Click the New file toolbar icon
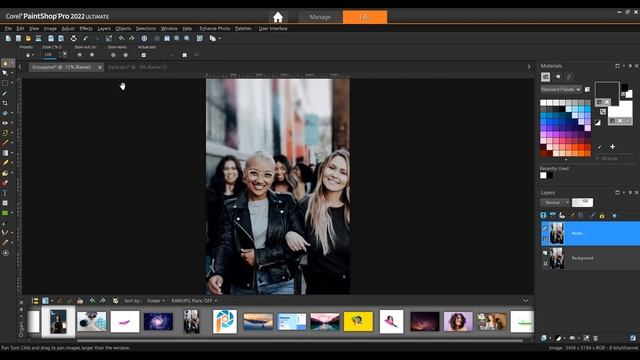640x360 pixels. [8, 38]
